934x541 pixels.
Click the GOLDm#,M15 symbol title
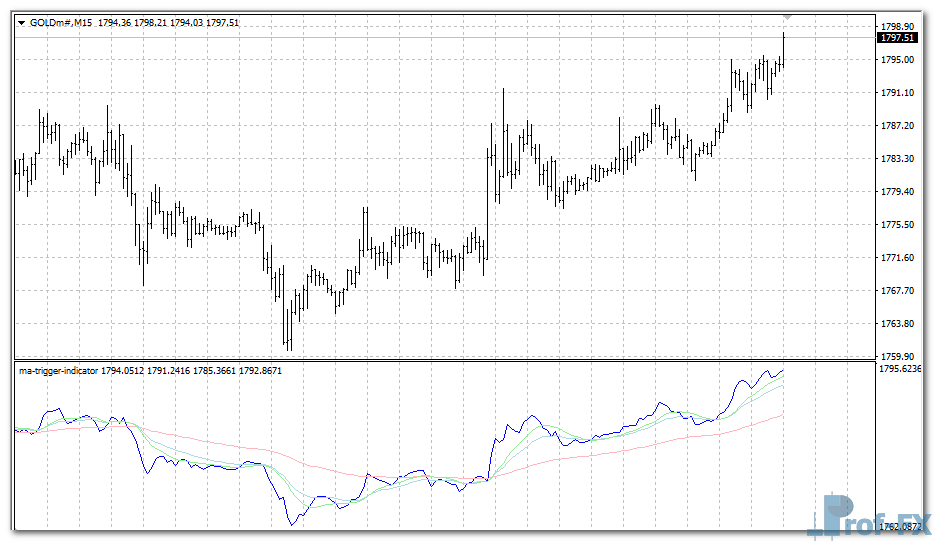(x=61, y=23)
